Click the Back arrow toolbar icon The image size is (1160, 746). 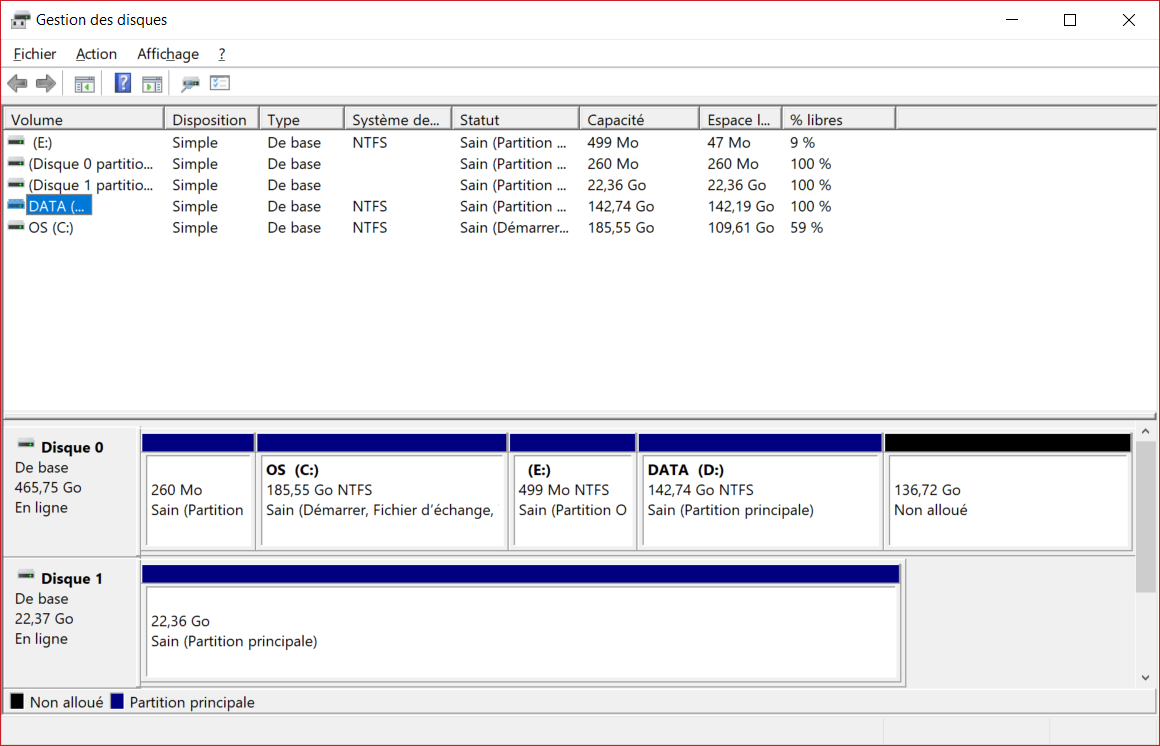pyautogui.click(x=17, y=84)
